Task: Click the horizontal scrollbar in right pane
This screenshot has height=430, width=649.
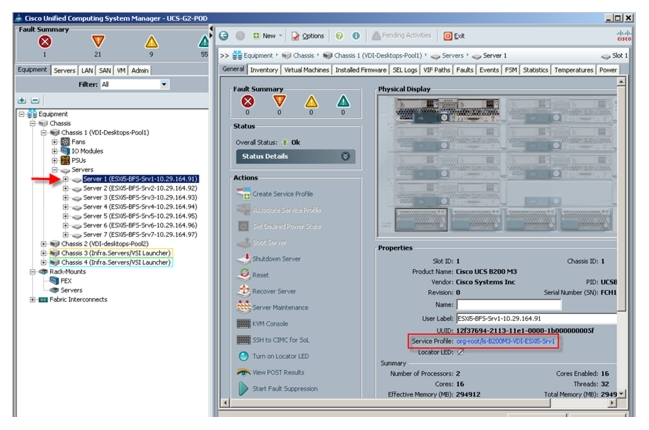Action: (x=389, y=402)
